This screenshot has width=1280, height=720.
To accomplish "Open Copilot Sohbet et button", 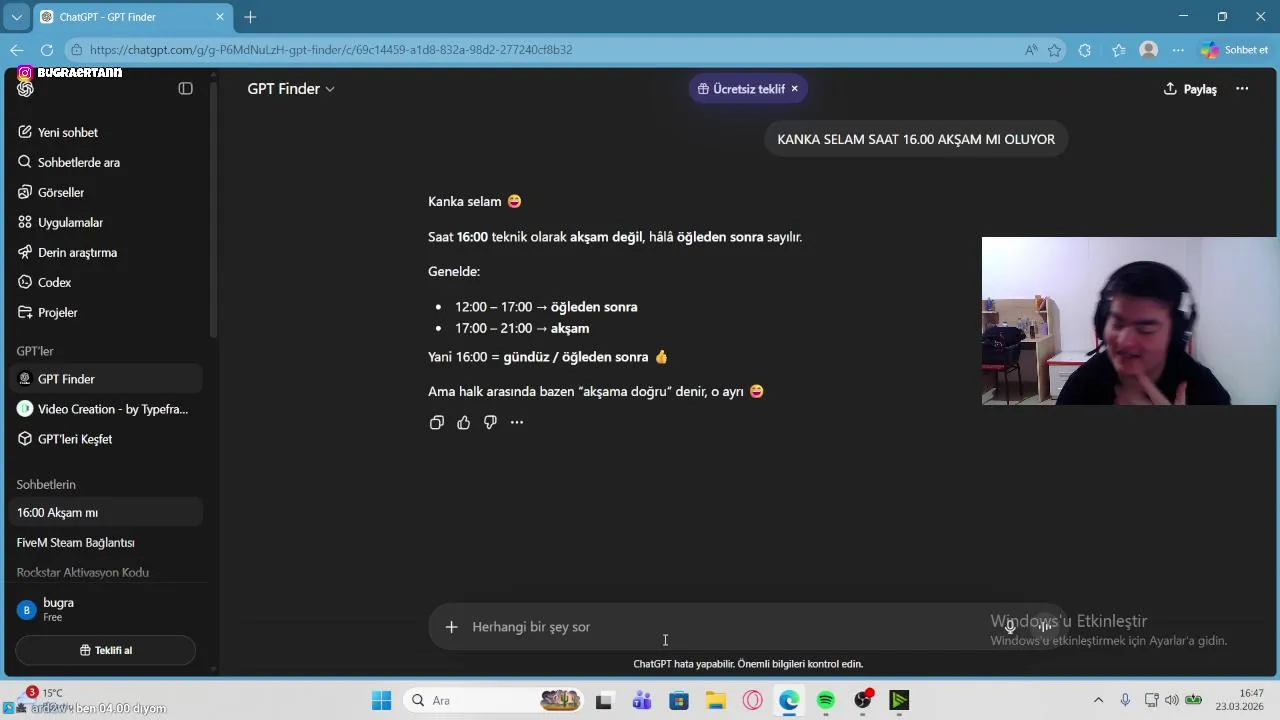I will click(x=1235, y=50).
